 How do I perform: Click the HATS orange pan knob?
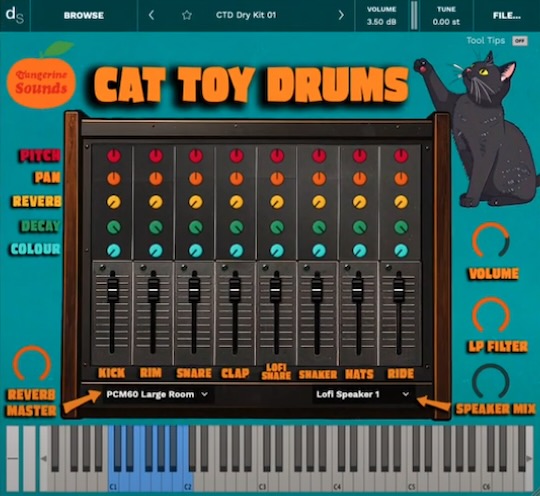click(360, 178)
